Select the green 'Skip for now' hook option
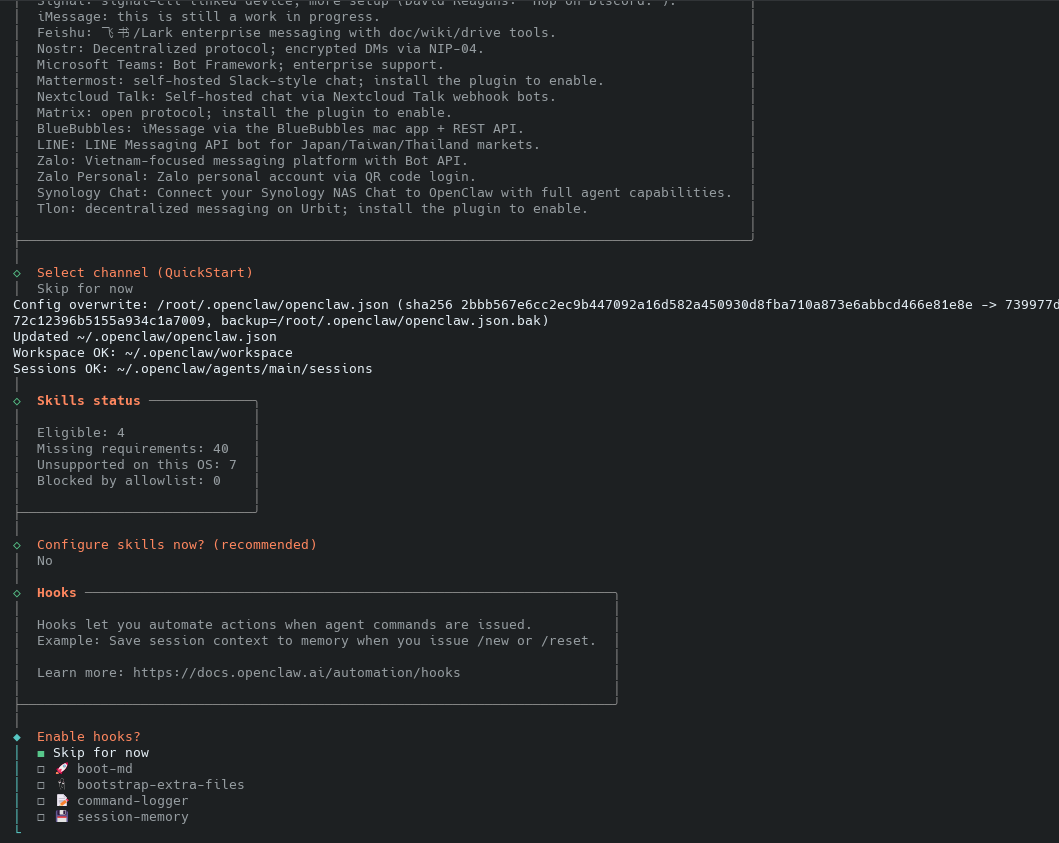The image size is (1059, 843). click(x=100, y=753)
